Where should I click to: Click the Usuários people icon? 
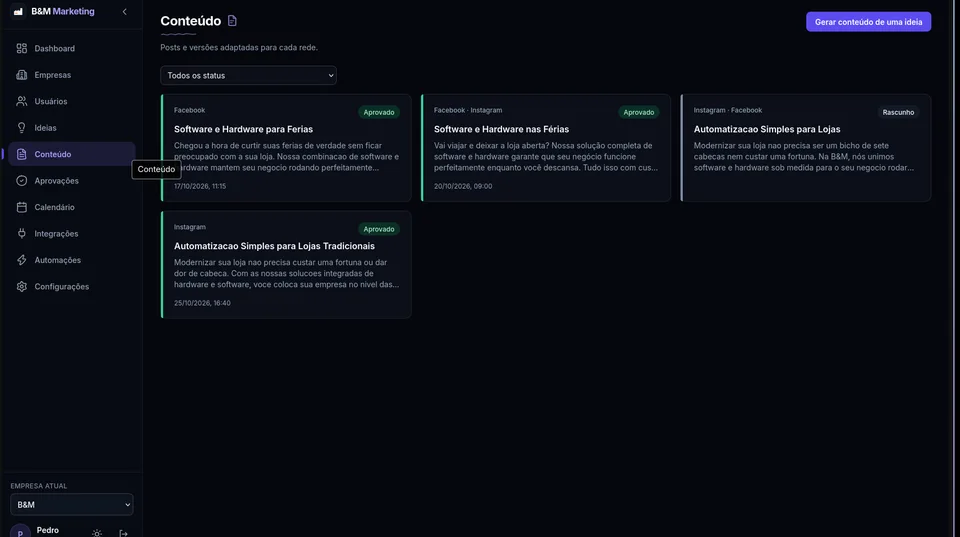tap(21, 101)
